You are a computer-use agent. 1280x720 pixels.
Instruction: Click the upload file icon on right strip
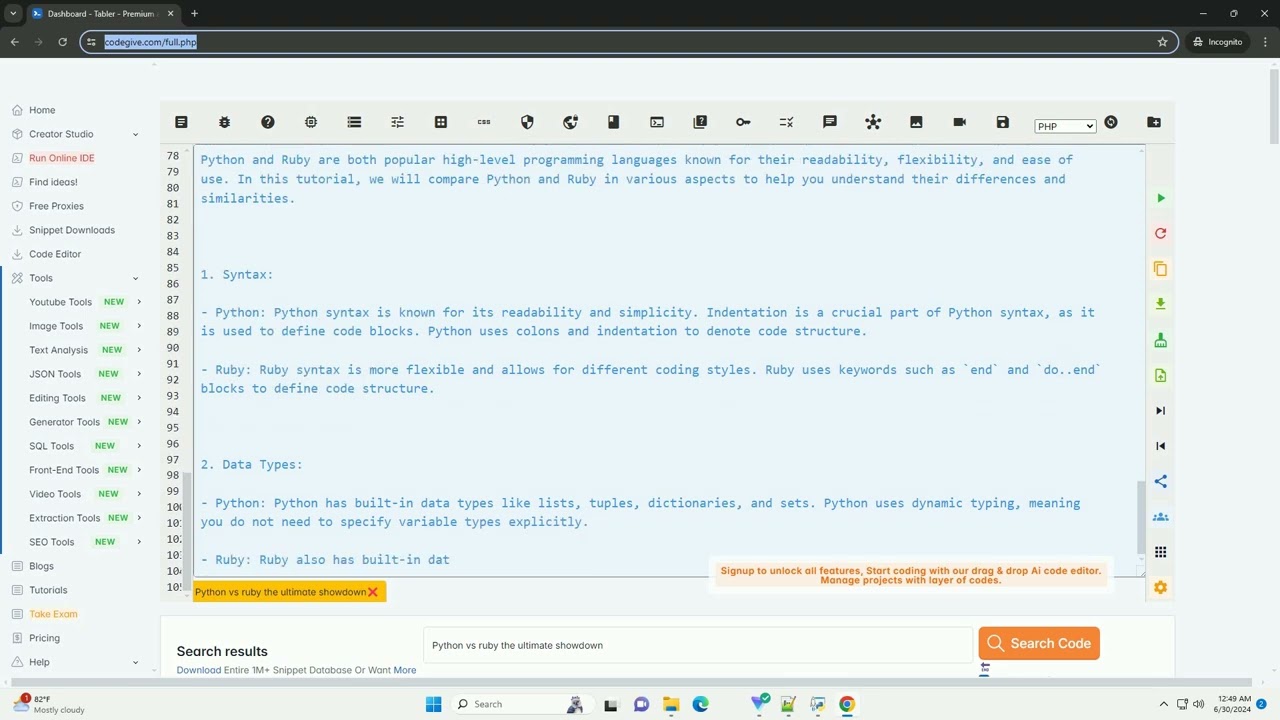1161,375
